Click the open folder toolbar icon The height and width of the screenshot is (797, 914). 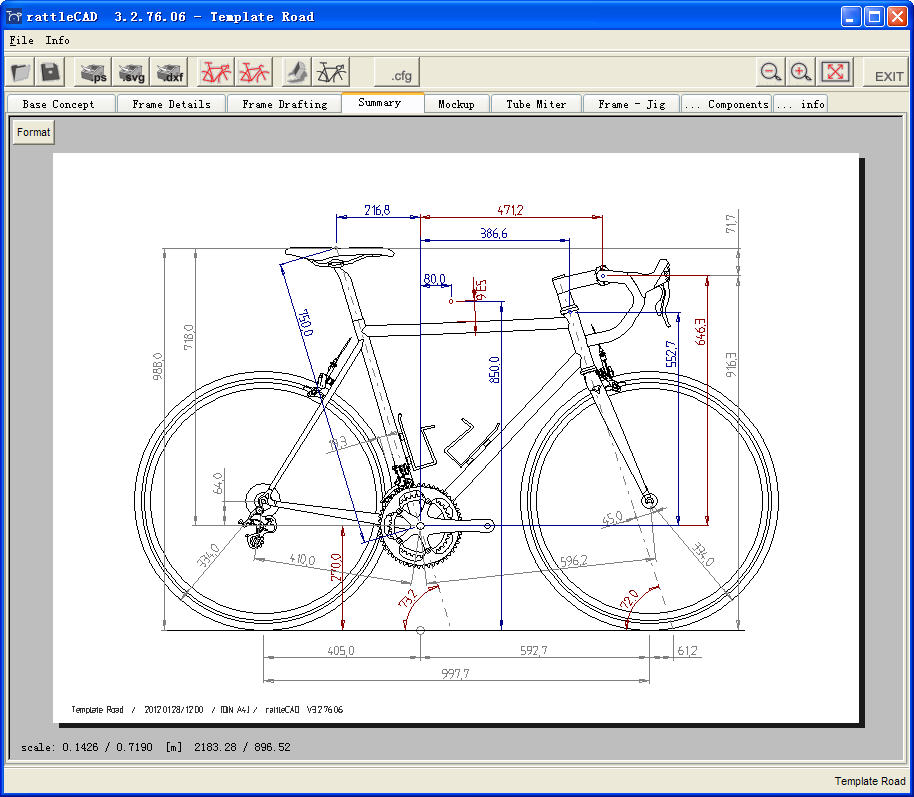click(x=21, y=73)
